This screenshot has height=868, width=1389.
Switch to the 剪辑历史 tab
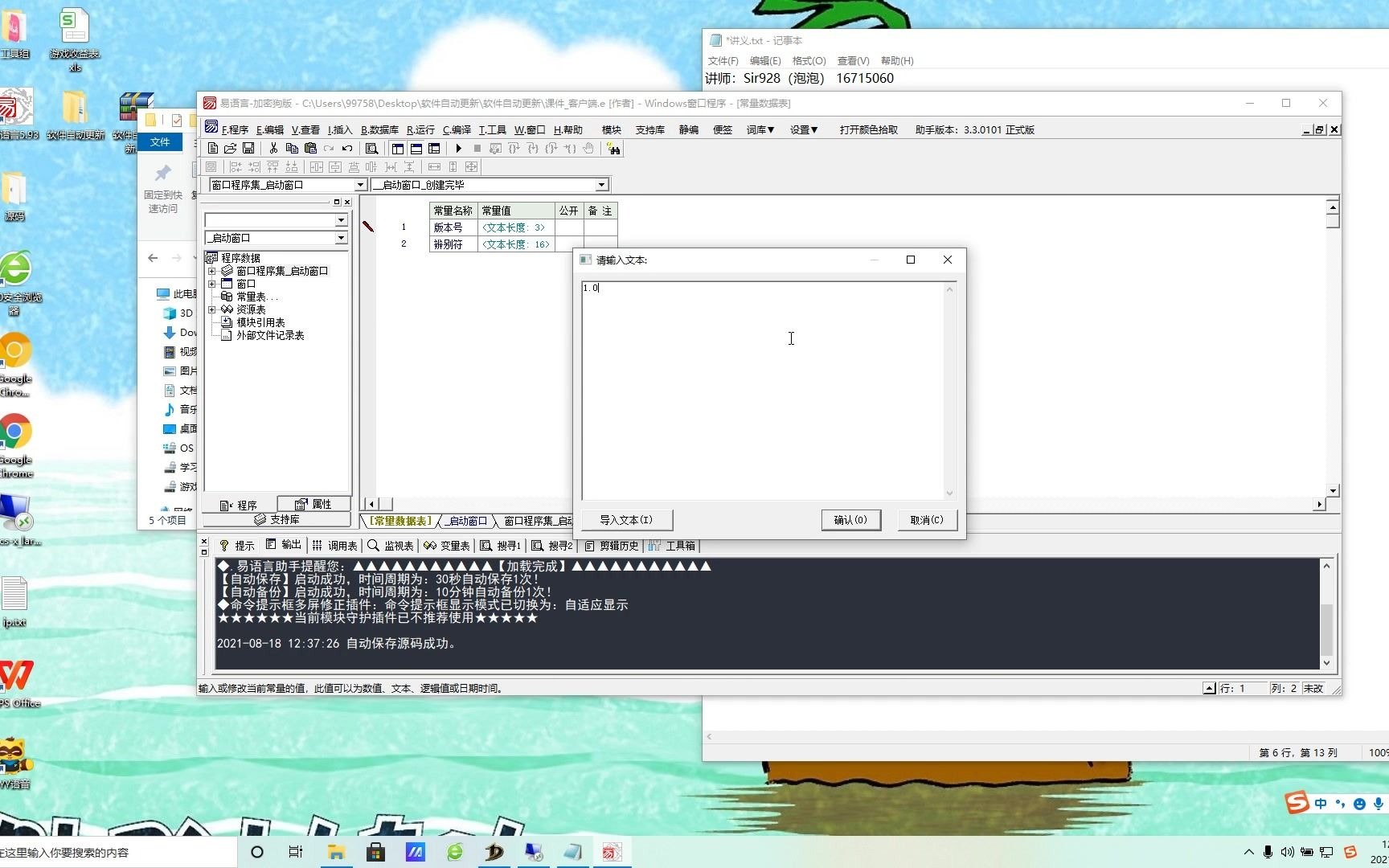(611, 546)
